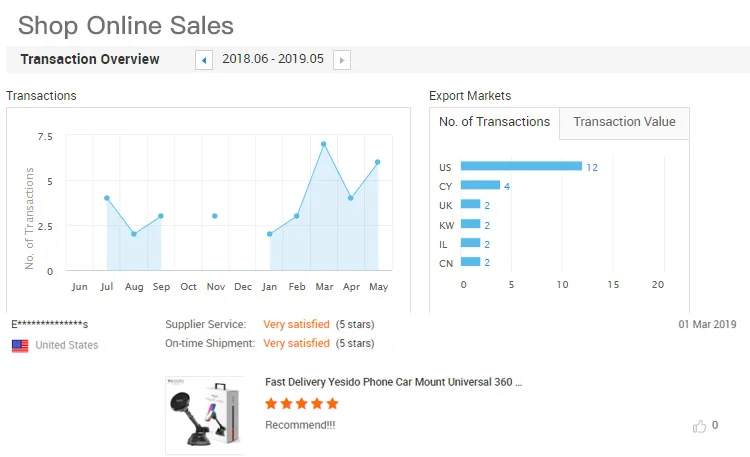Click the Supplier Service Very satisfied text
This screenshot has width=750, height=457.
296,324
